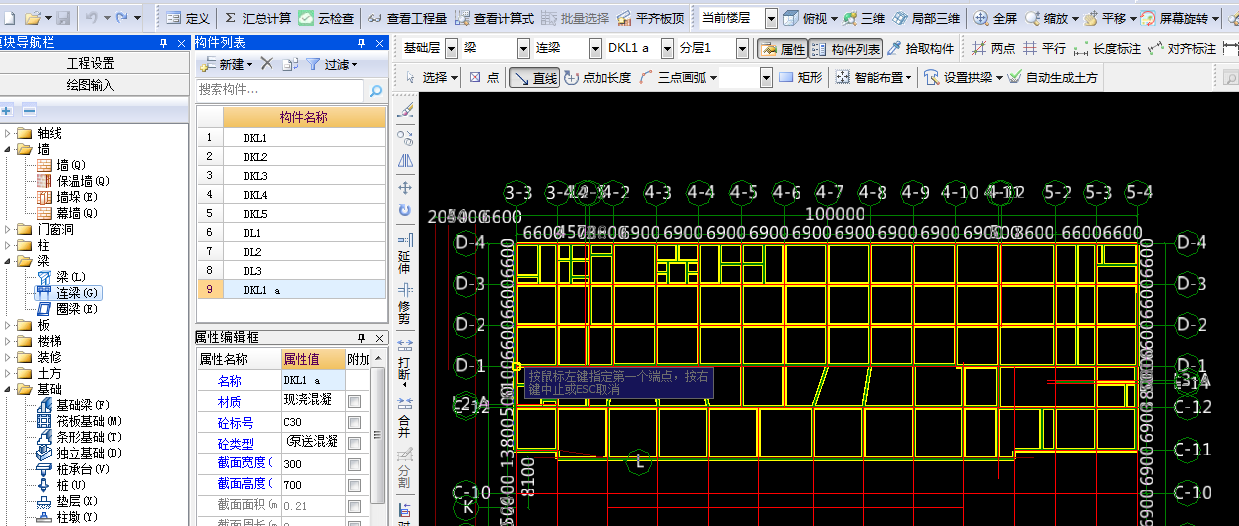Click 自动生成土方 auto-generate earthwork
Screen dimensions: 1239x526
click(x=1053, y=77)
